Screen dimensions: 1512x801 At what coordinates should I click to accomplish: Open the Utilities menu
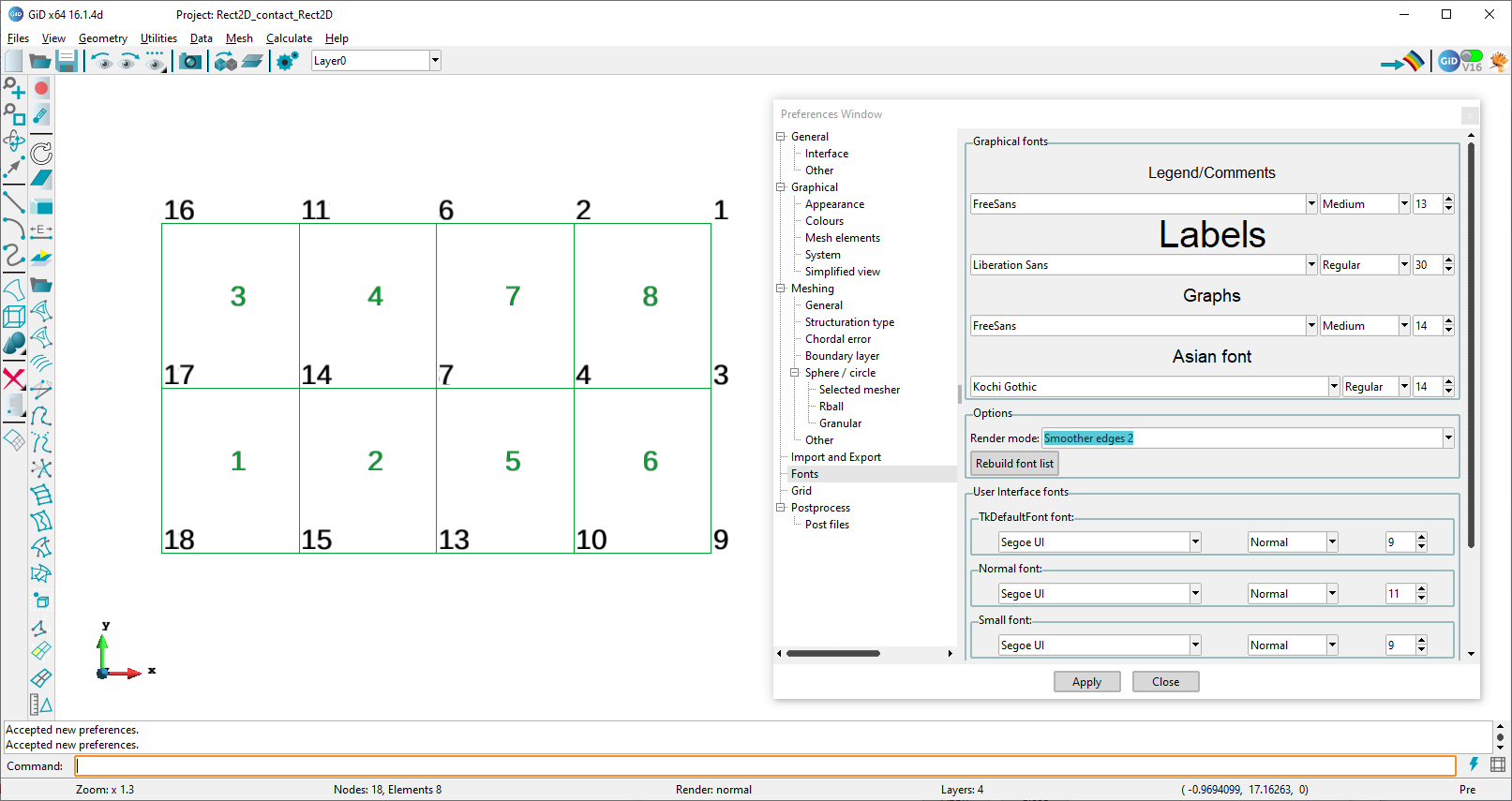point(158,38)
